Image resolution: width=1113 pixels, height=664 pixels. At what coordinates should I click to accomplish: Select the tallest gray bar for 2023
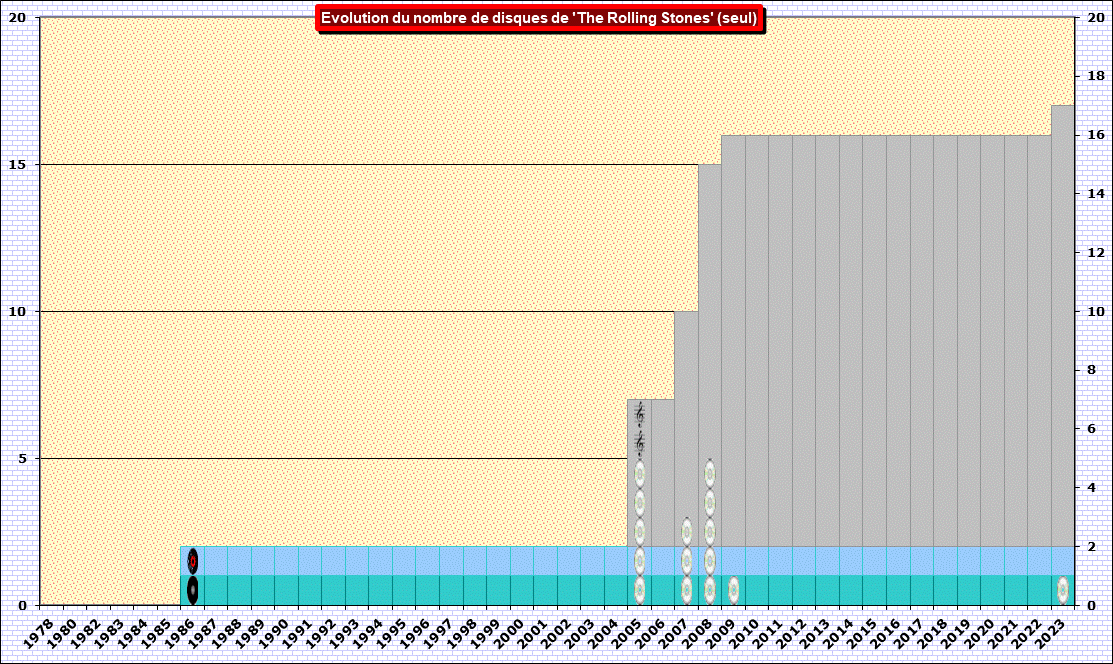point(1062,300)
